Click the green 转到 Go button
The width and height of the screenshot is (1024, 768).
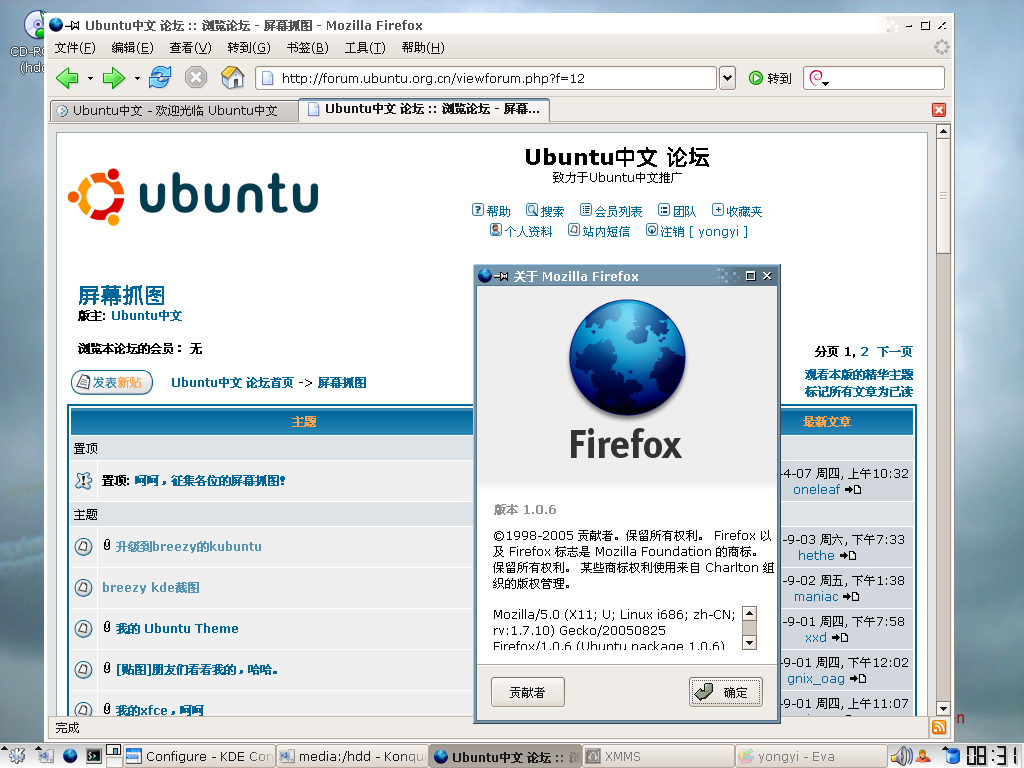coord(770,78)
